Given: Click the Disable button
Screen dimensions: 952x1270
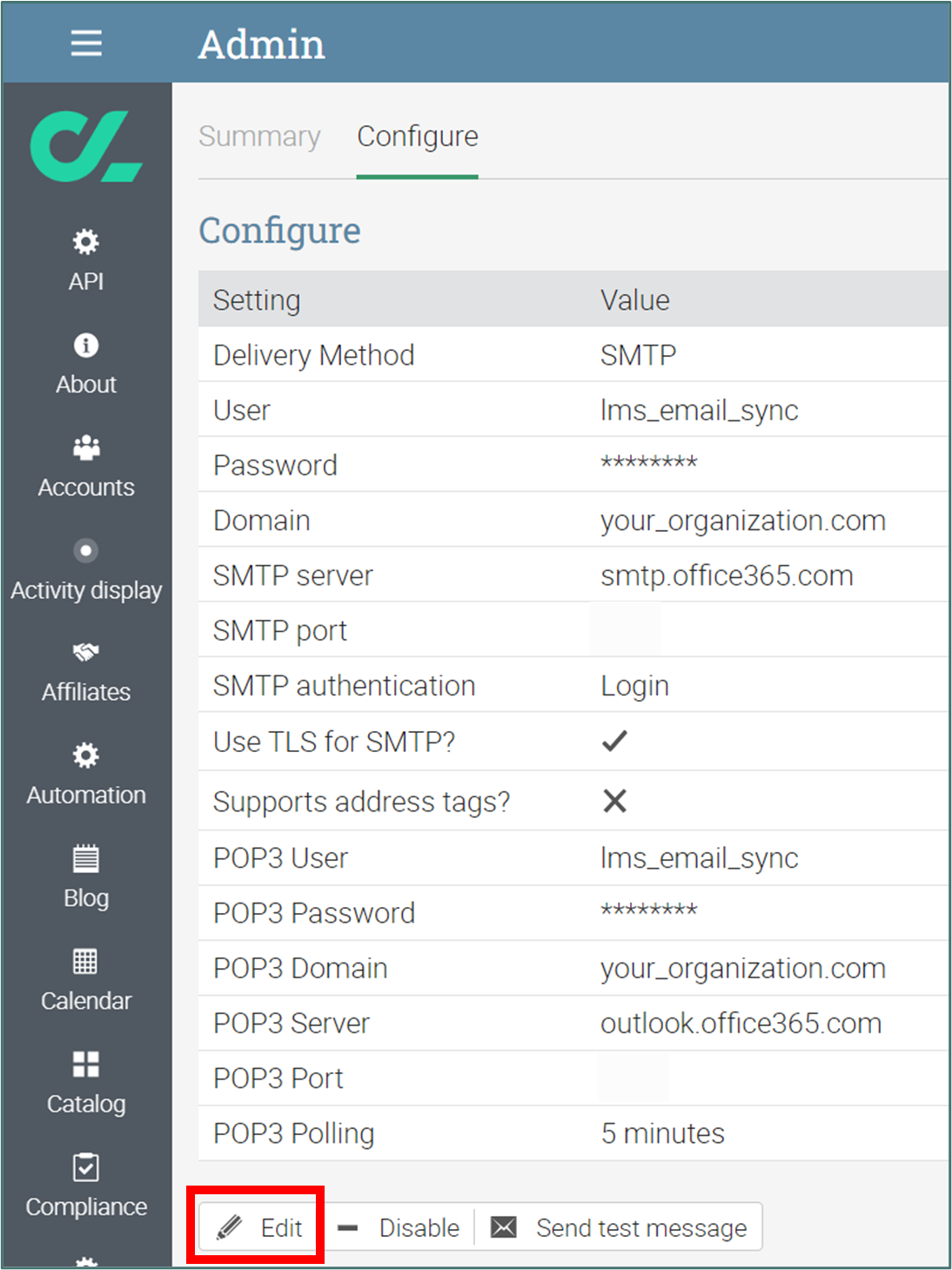Looking at the screenshot, I should pos(399,1227).
